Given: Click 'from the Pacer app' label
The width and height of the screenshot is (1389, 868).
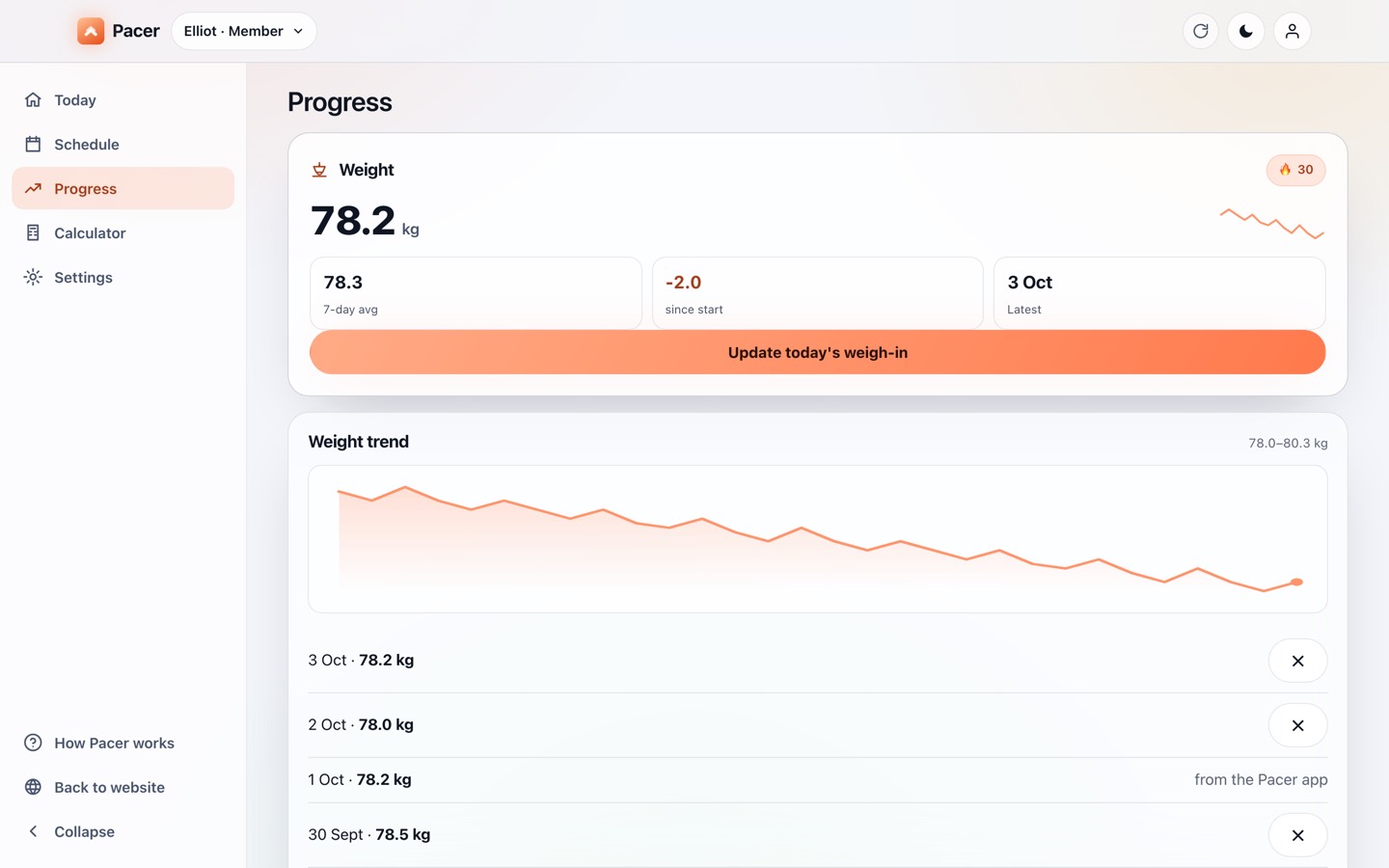Looking at the screenshot, I should 1261,779.
